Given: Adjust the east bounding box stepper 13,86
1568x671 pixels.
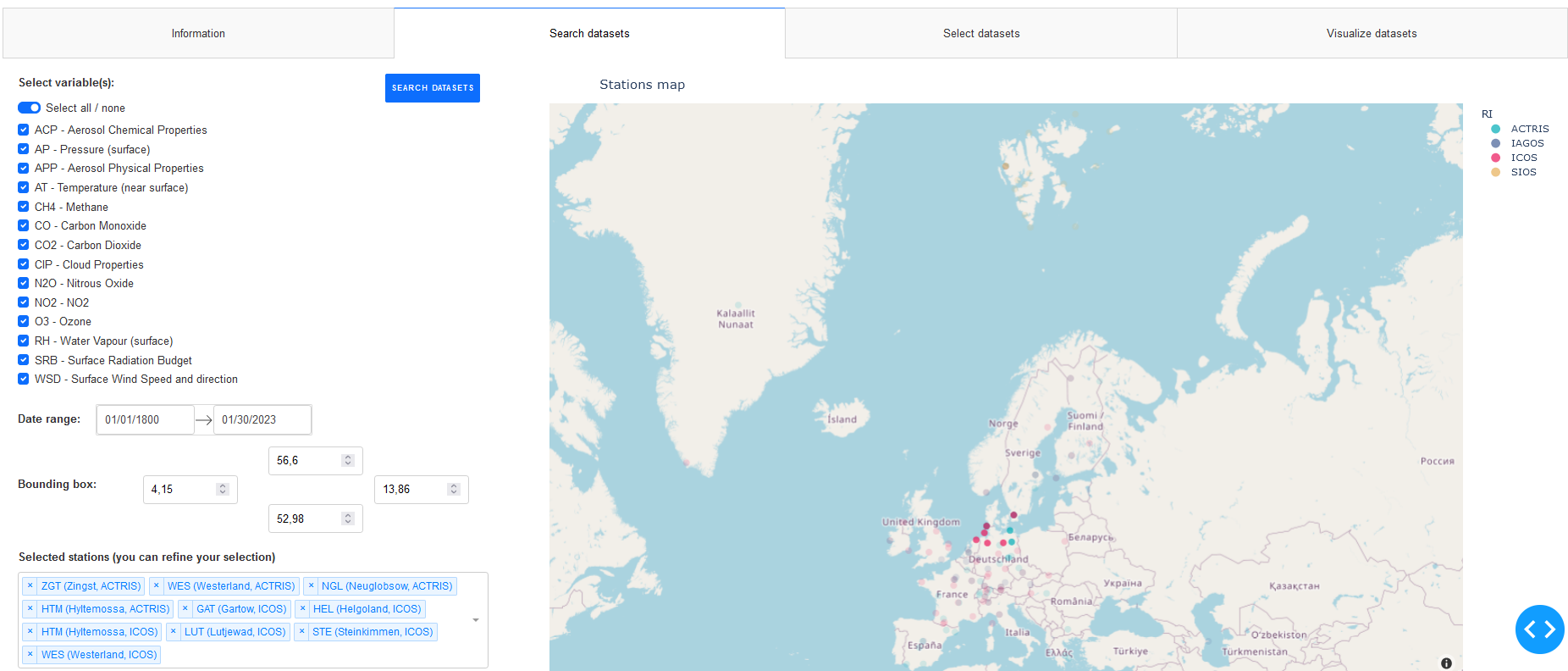Looking at the screenshot, I should pos(454,489).
